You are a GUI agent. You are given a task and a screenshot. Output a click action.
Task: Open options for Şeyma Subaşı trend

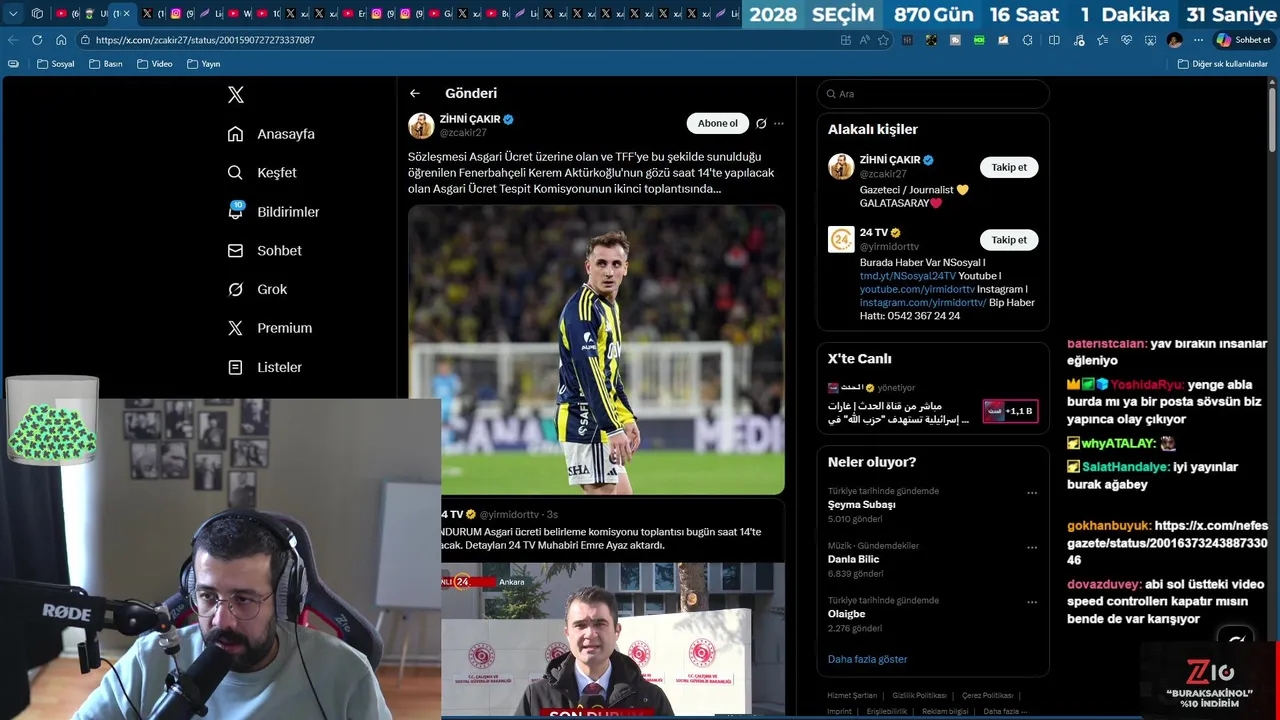pyautogui.click(x=1032, y=492)
